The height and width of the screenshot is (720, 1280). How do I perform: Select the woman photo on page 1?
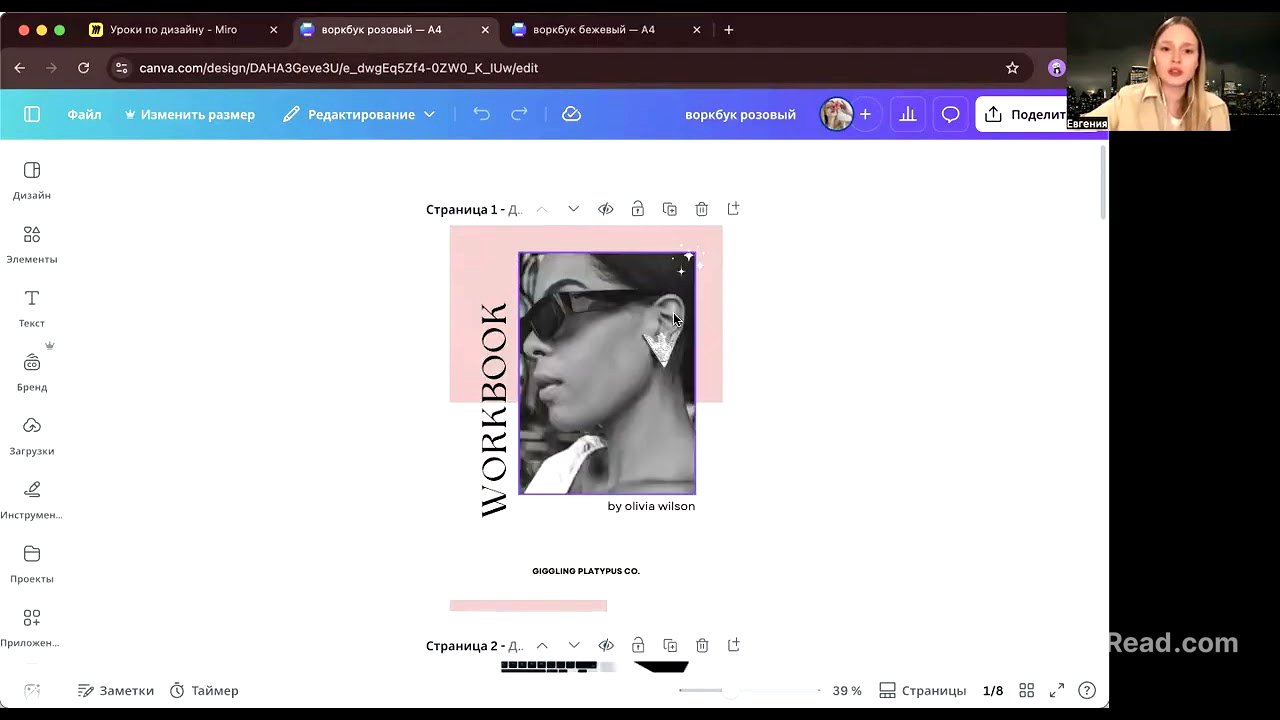click(607, 373)
